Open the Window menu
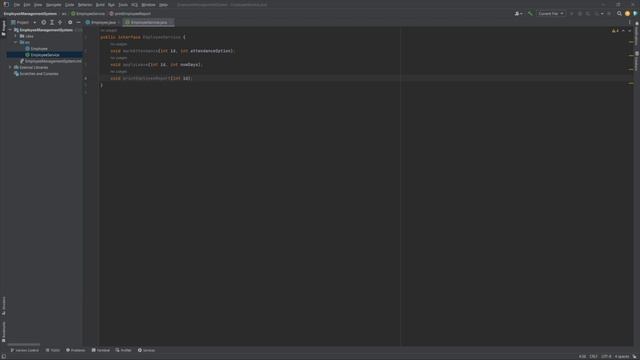640x360 pixels. coord(148,4)
